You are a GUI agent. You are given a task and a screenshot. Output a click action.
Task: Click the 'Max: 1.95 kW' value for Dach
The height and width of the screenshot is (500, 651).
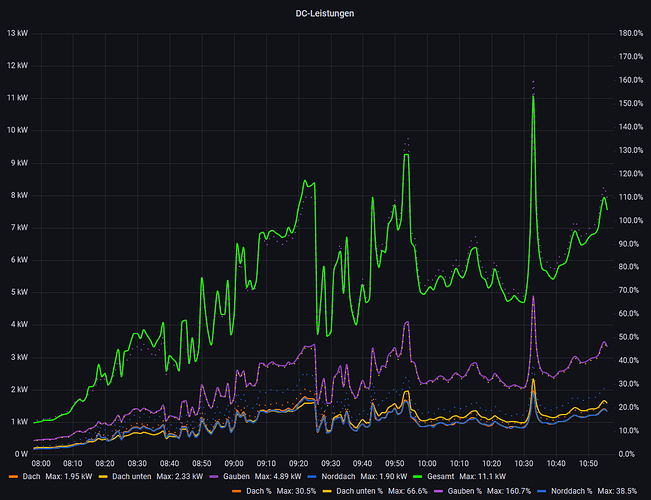(x=69, y=476)
